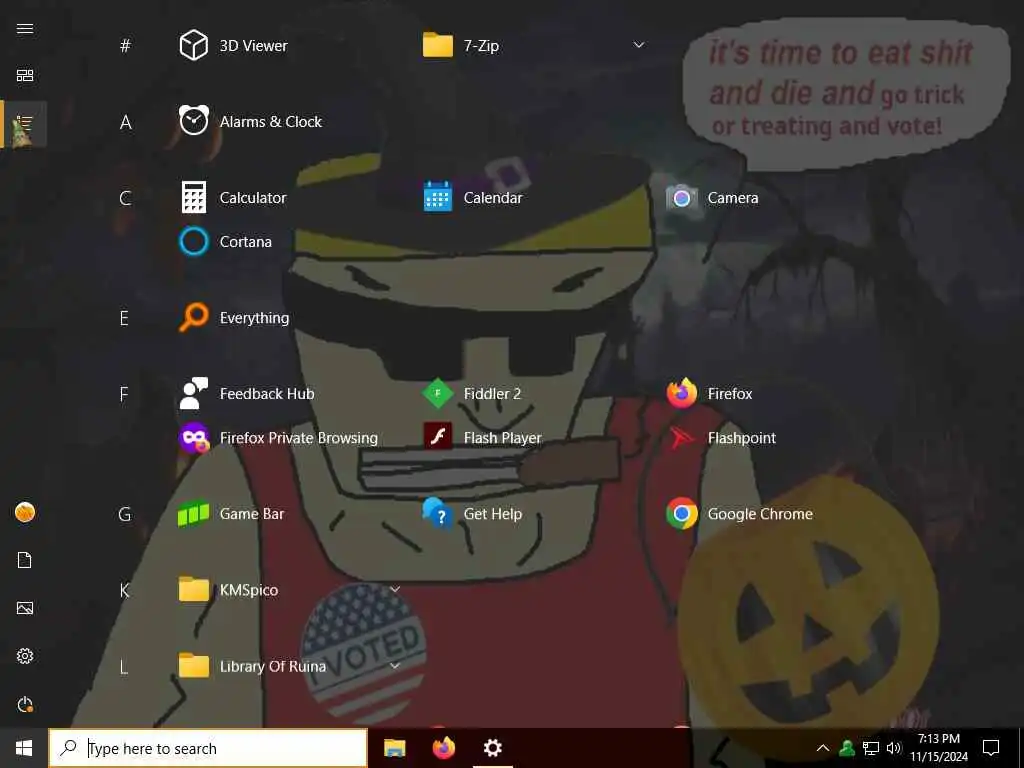
Task: Expand the 7-Zip folder chevron
Action: click(639, 45)
